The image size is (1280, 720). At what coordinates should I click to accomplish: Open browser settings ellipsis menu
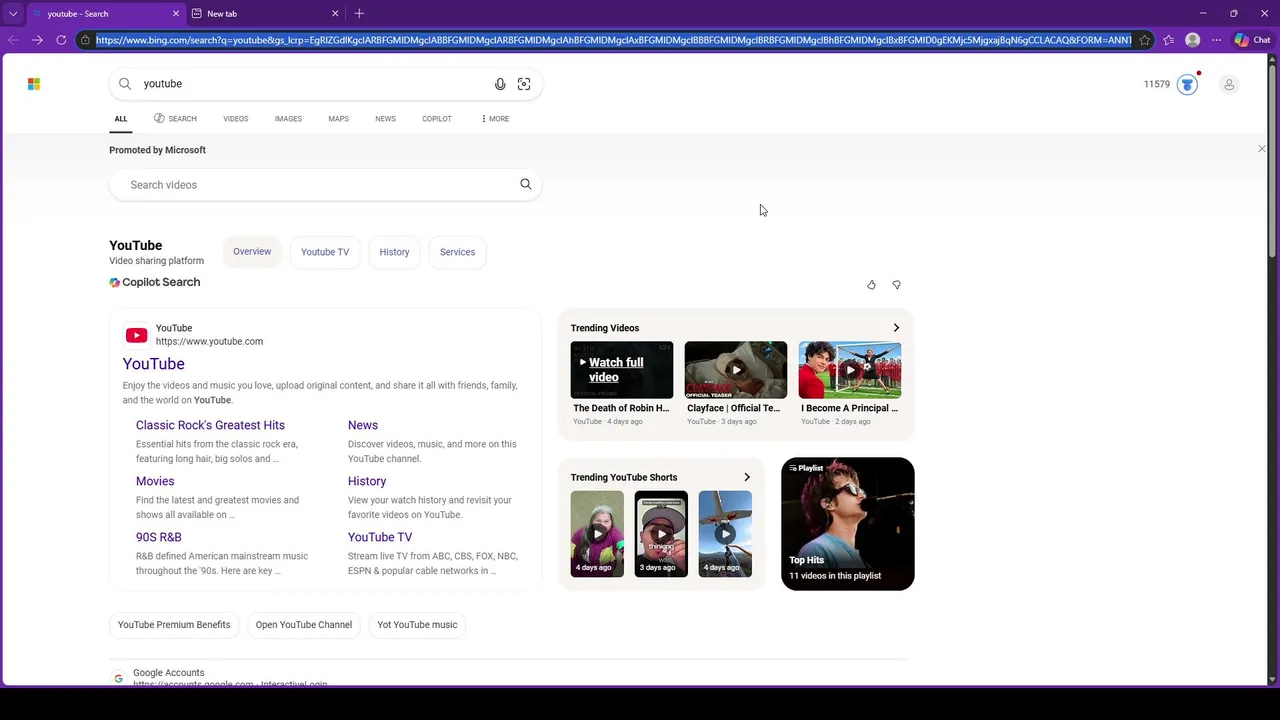pos(1216,40)
